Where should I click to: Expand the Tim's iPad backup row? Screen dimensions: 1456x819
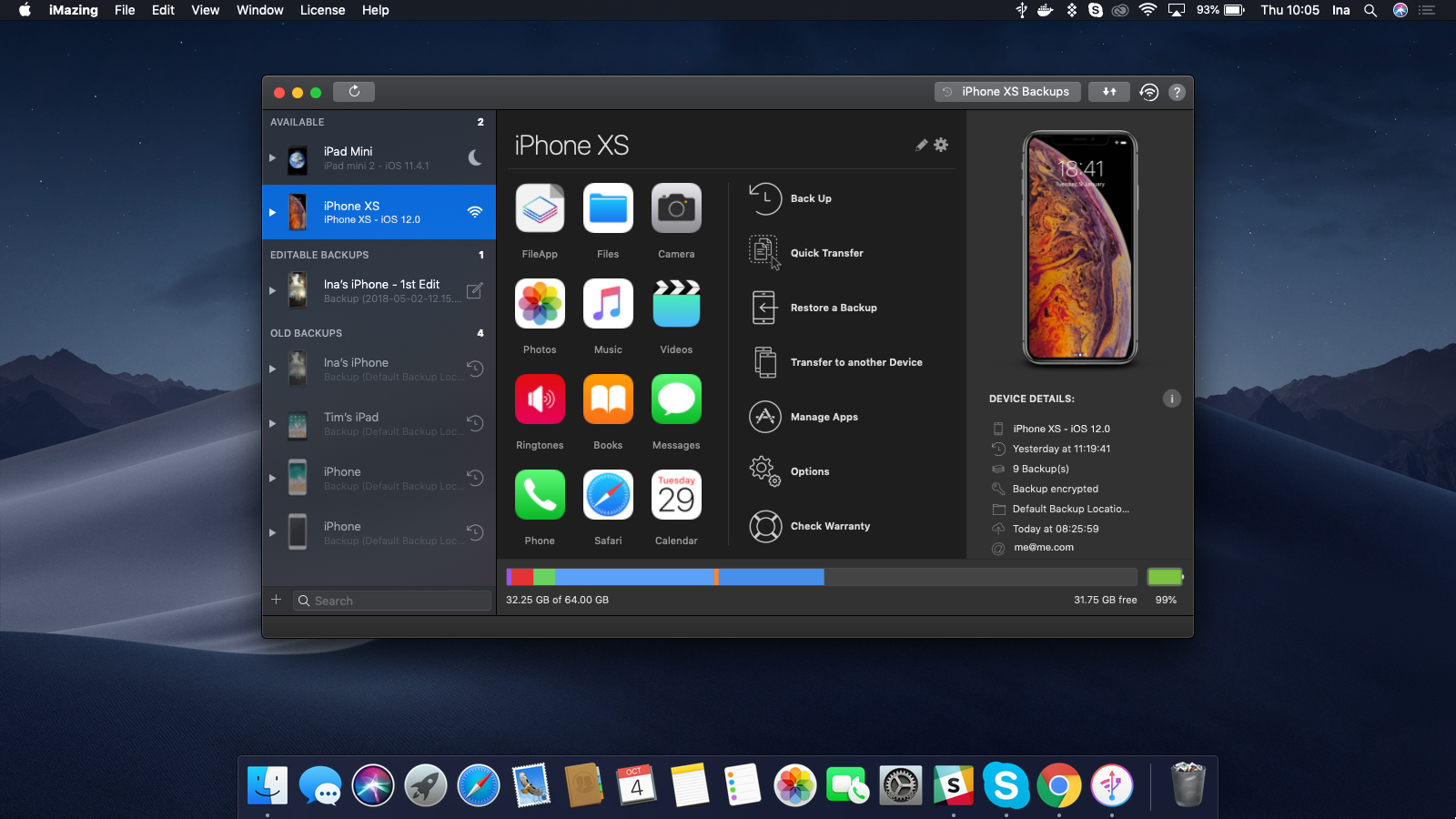(272, 423)
